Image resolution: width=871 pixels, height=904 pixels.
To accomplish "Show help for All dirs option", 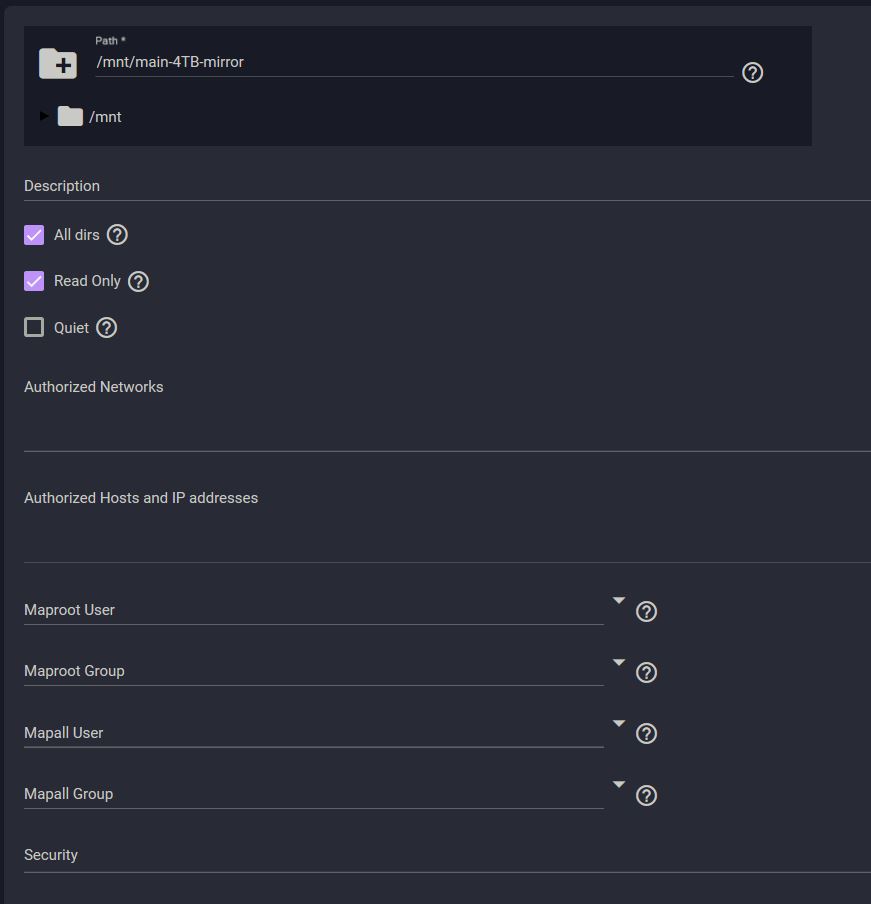I will click(x=118, y=235).
